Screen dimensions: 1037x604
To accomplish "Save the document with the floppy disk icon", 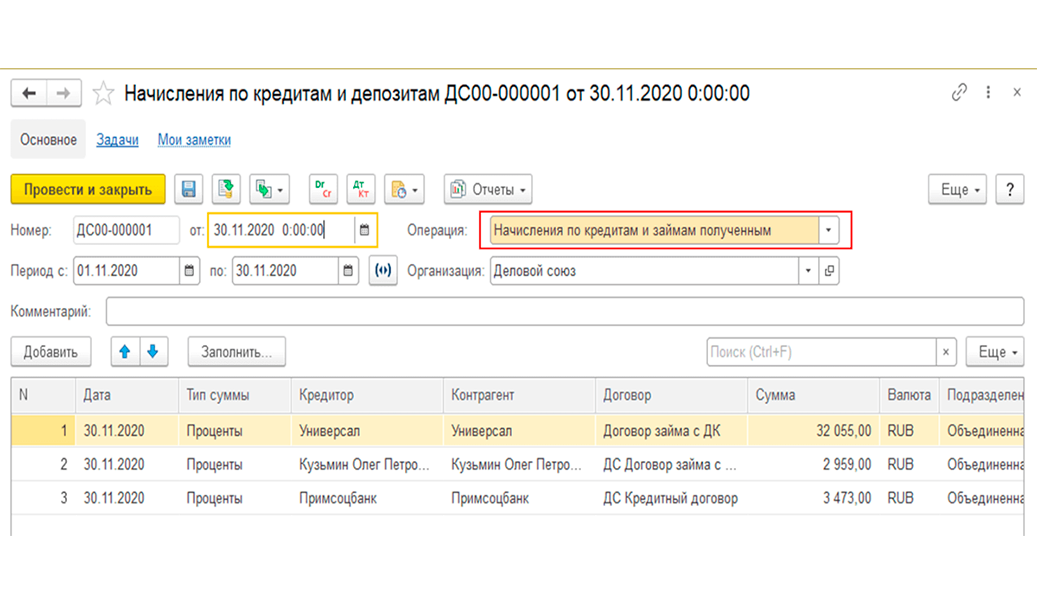I will pyautogui.click(x=188, y=189).
